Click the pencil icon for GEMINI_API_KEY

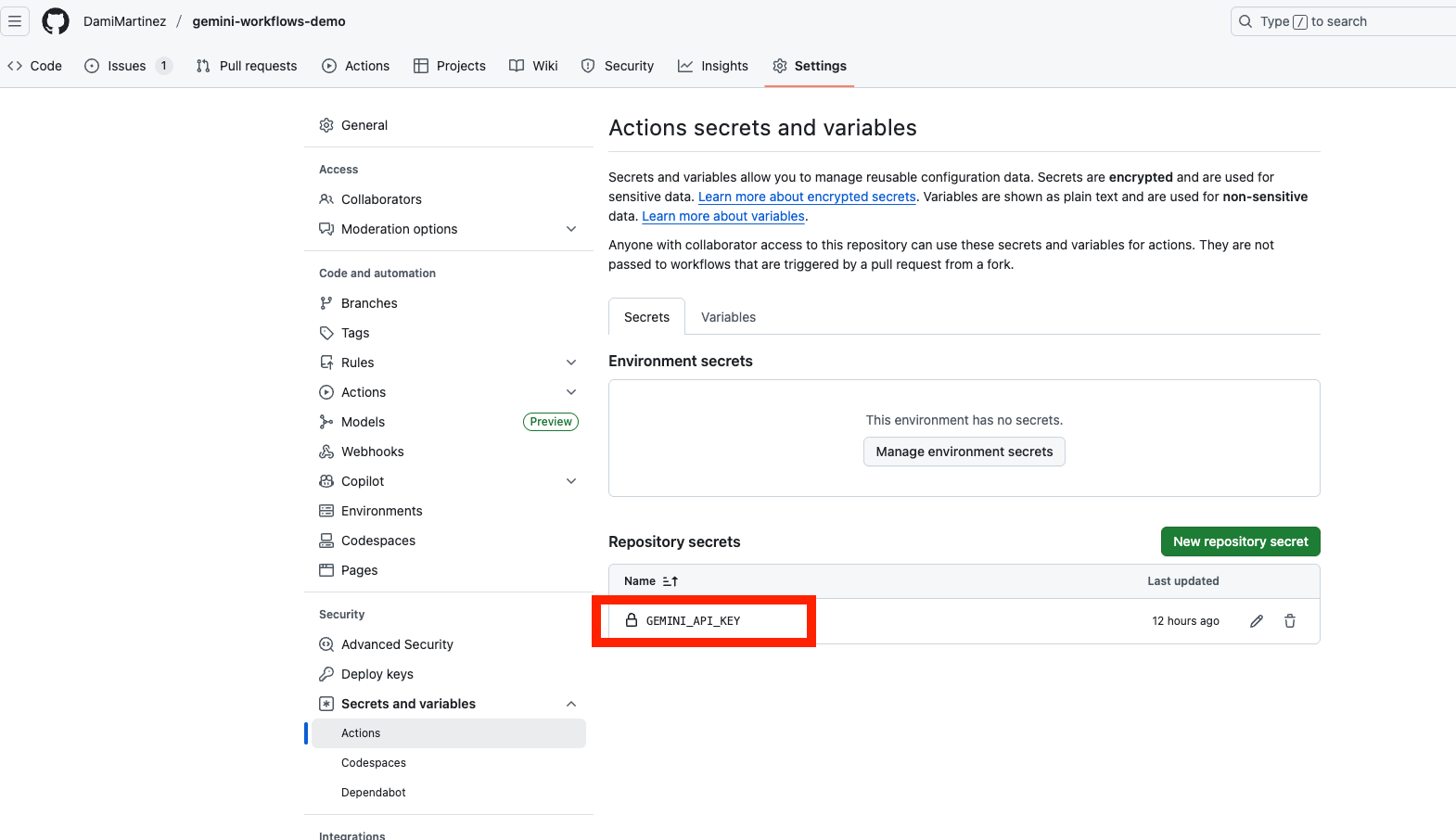(1257, 621)
